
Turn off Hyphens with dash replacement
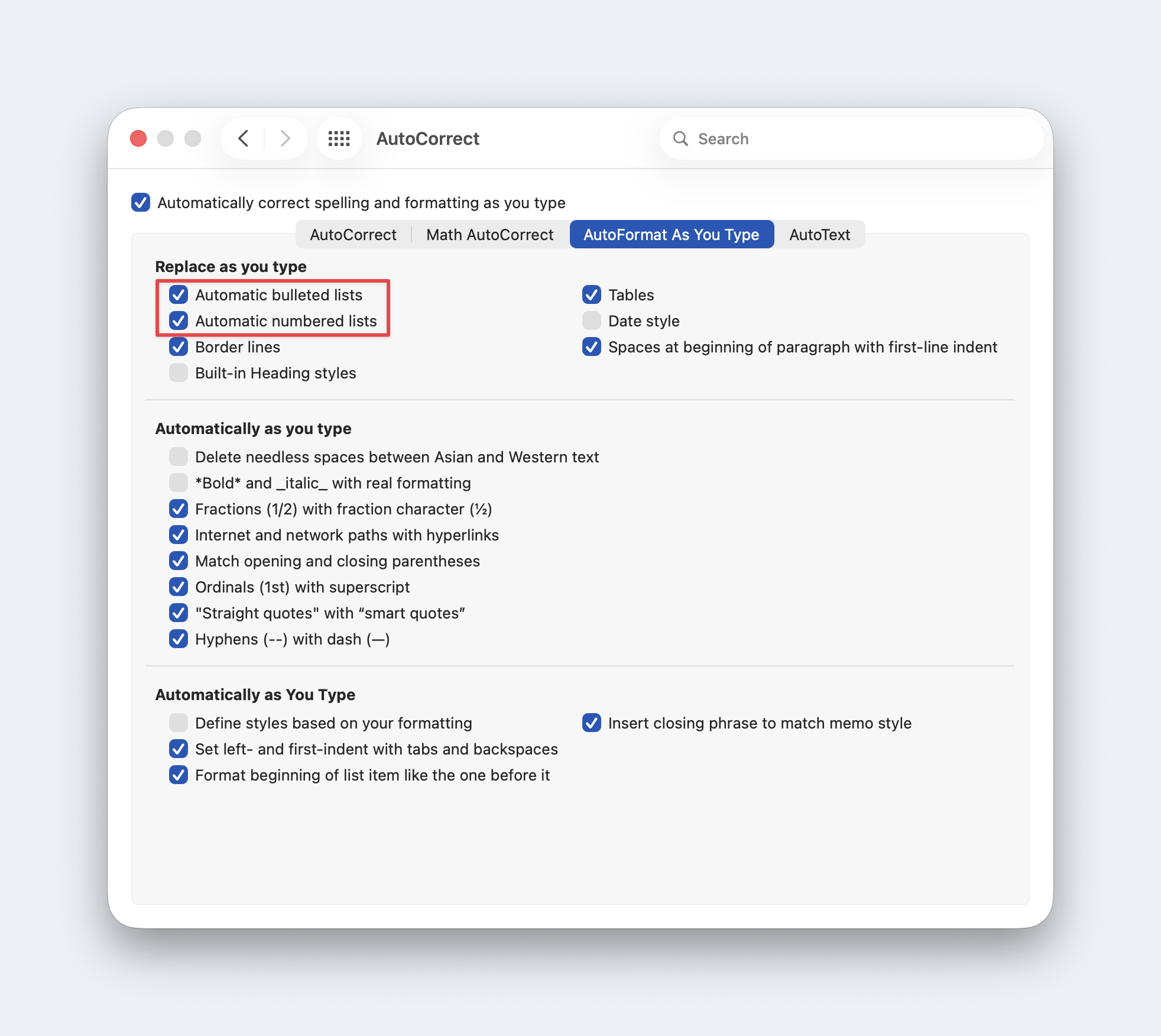click(x=179, y=639)
